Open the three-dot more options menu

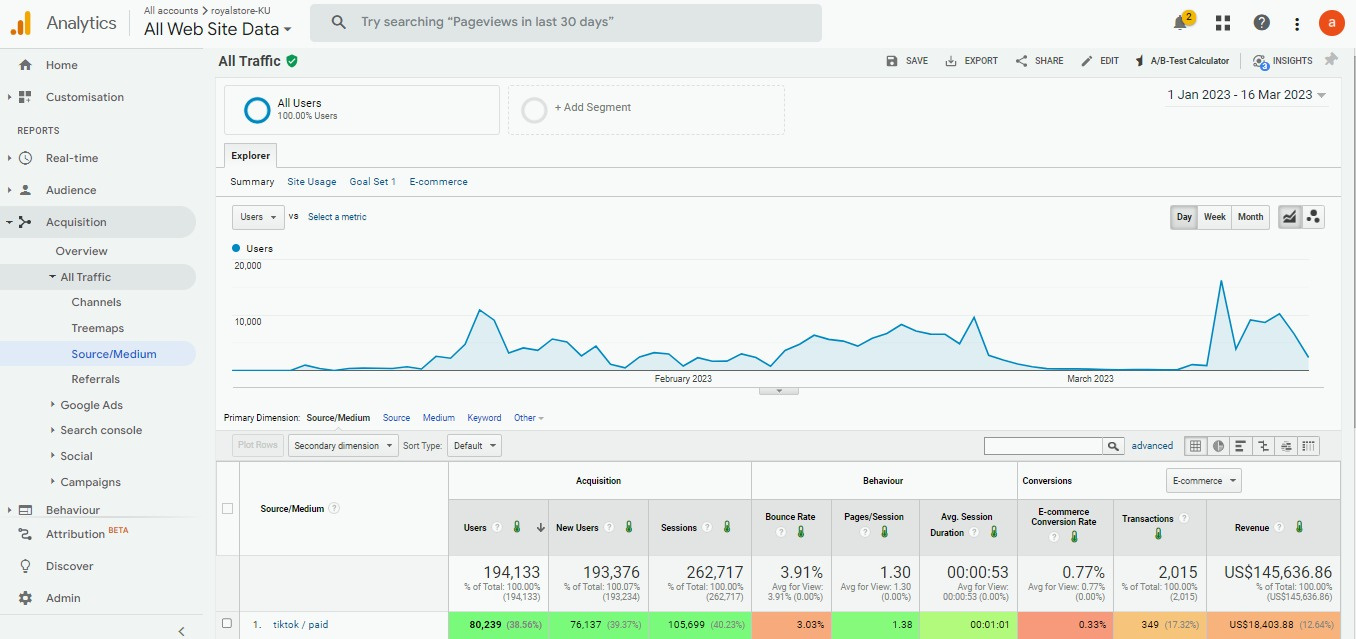(x=1297, y=23)
